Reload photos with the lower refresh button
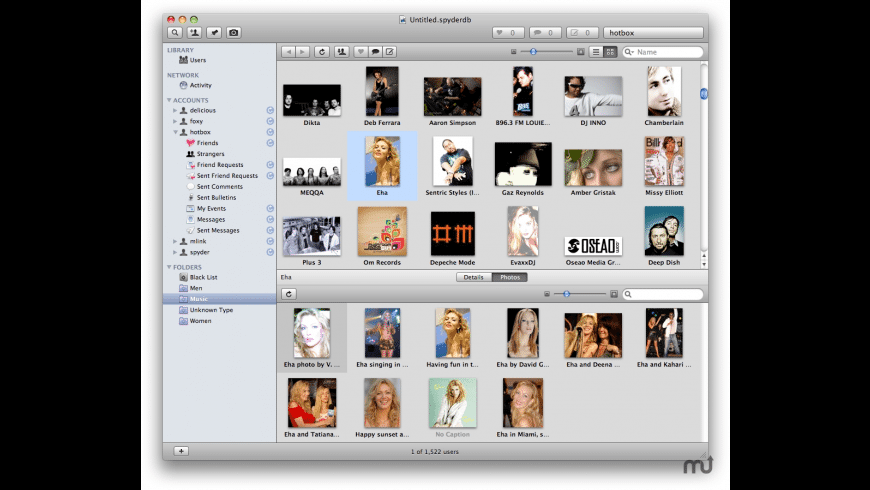The height and width of the screenshot is (490, 870). 289,294
